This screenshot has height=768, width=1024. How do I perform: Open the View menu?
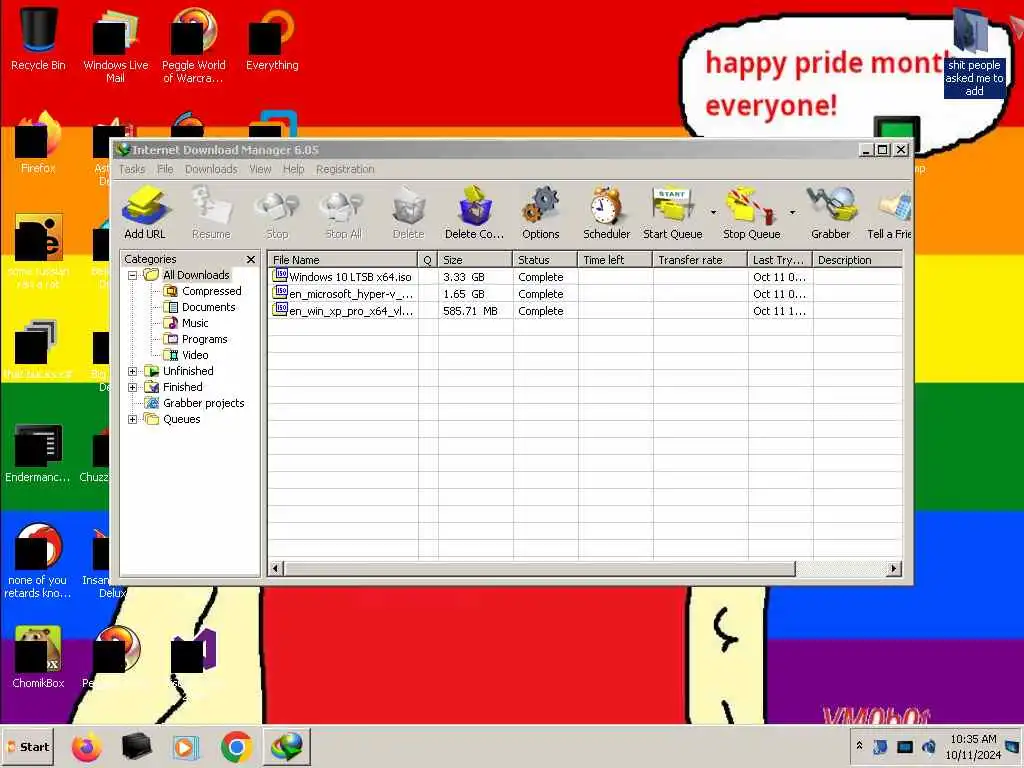click(260, 169)
